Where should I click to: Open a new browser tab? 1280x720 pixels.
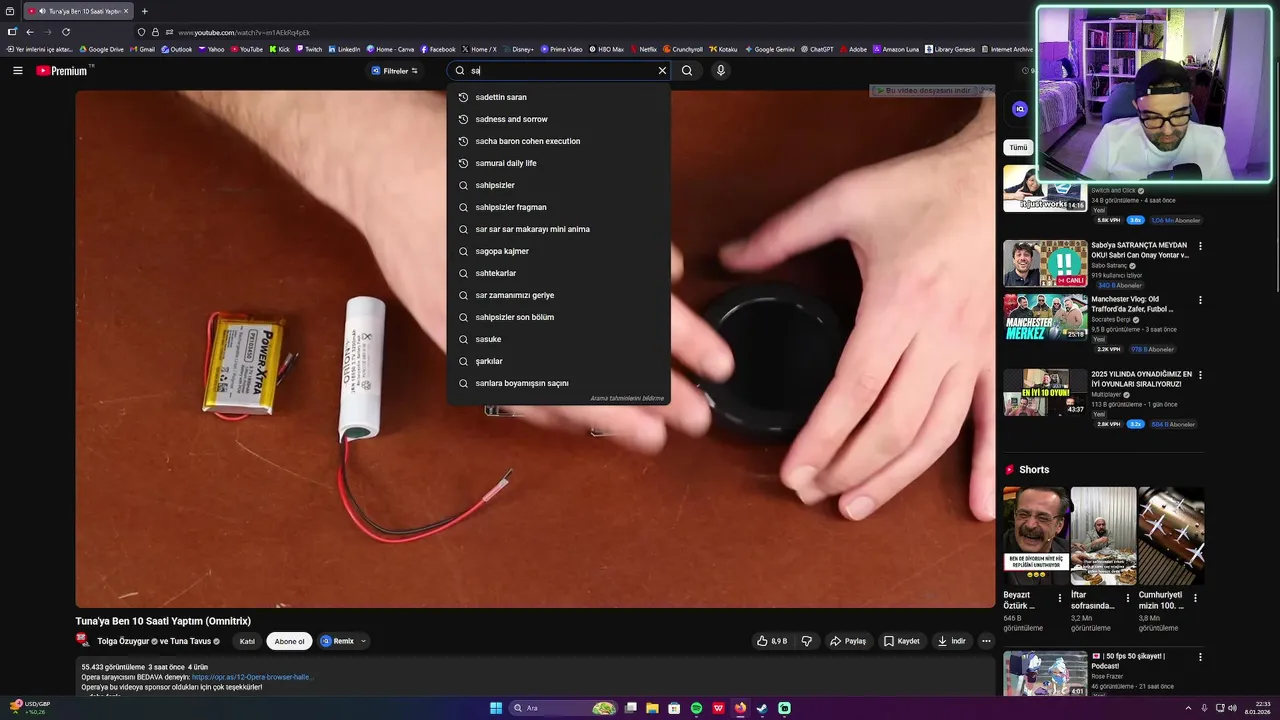(x=144, y=11)
